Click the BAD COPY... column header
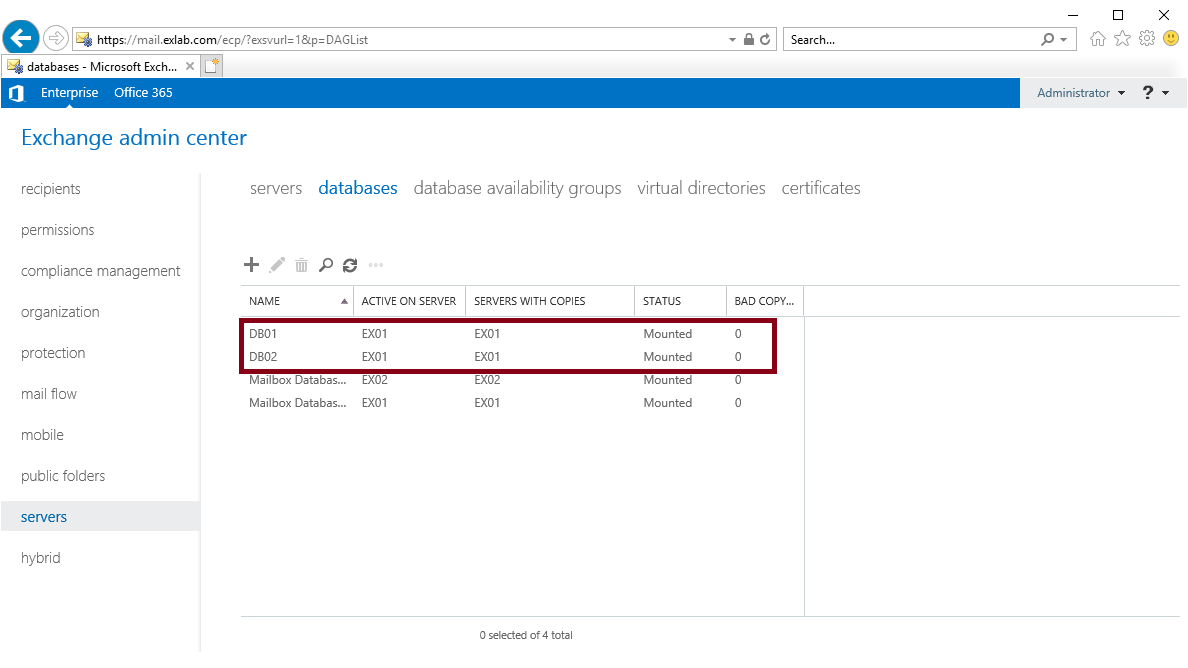The image size is (1188, 668). [764, 301]
